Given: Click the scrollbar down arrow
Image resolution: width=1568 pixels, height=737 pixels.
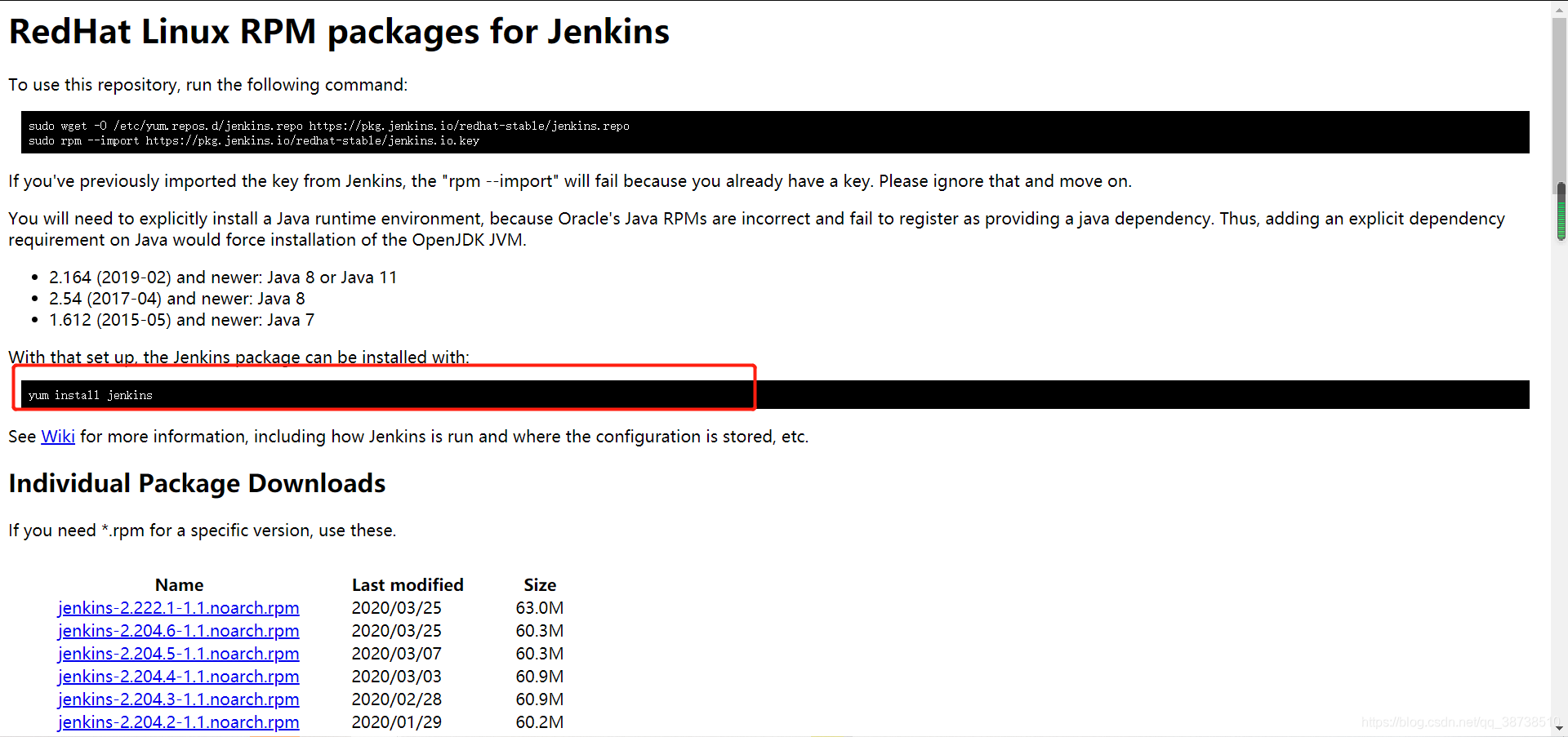Looking at the screenshot, I should 1560,728.
